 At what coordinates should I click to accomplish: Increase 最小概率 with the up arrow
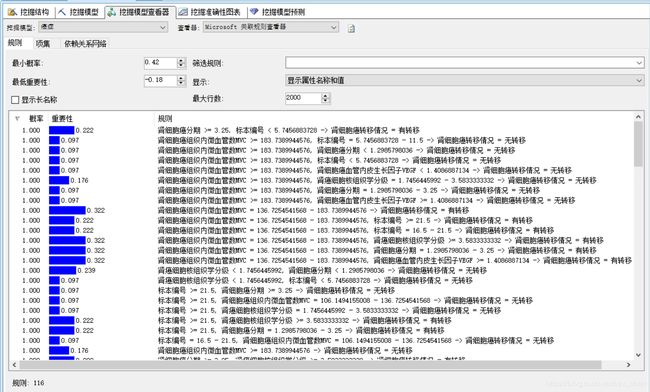[x=181, y=60]
